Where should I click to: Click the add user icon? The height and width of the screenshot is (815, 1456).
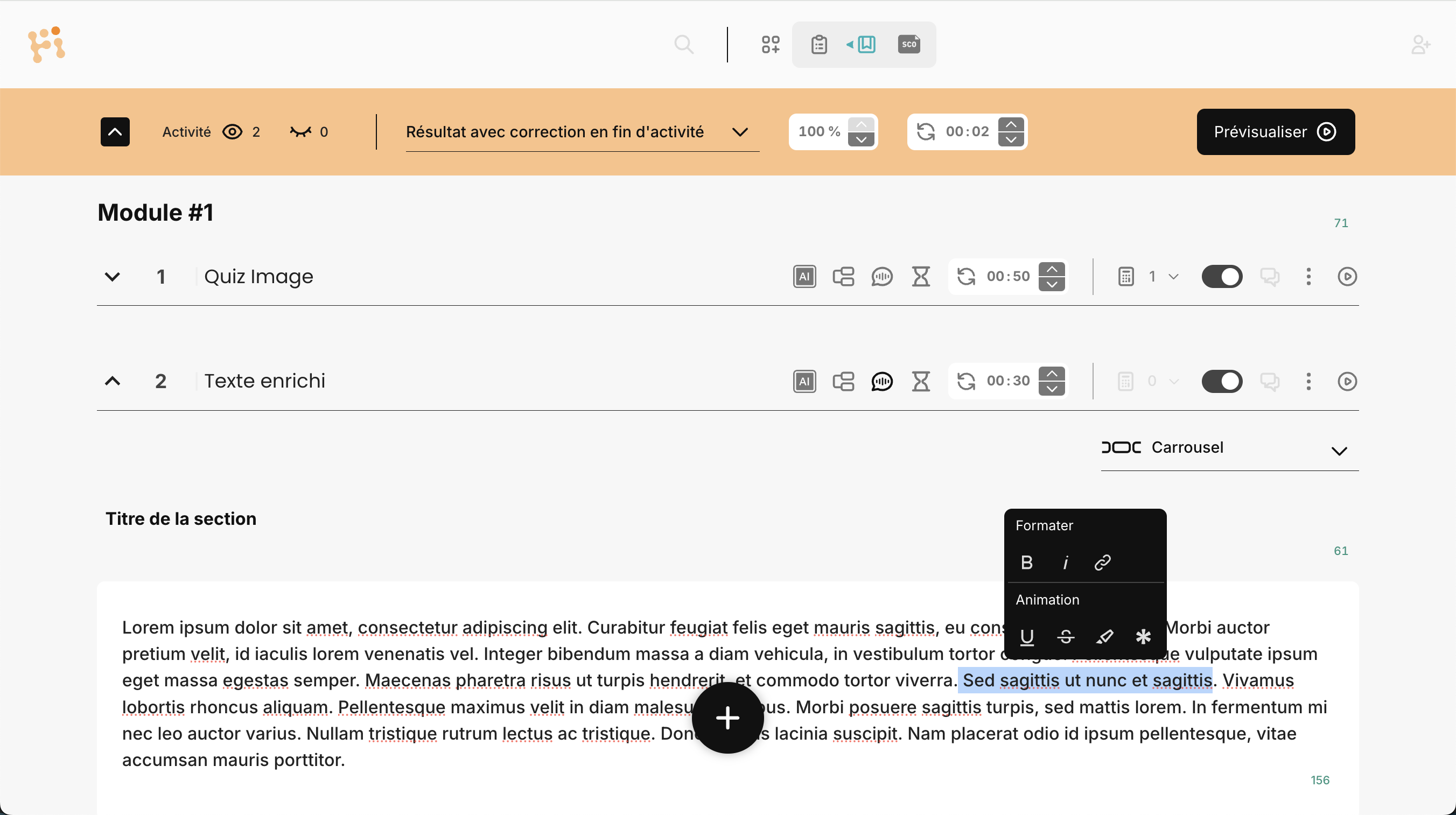coord(1421,44)
